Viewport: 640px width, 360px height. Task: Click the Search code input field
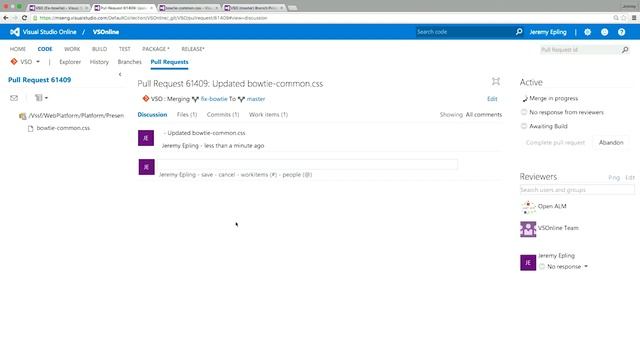coord(464,32)
